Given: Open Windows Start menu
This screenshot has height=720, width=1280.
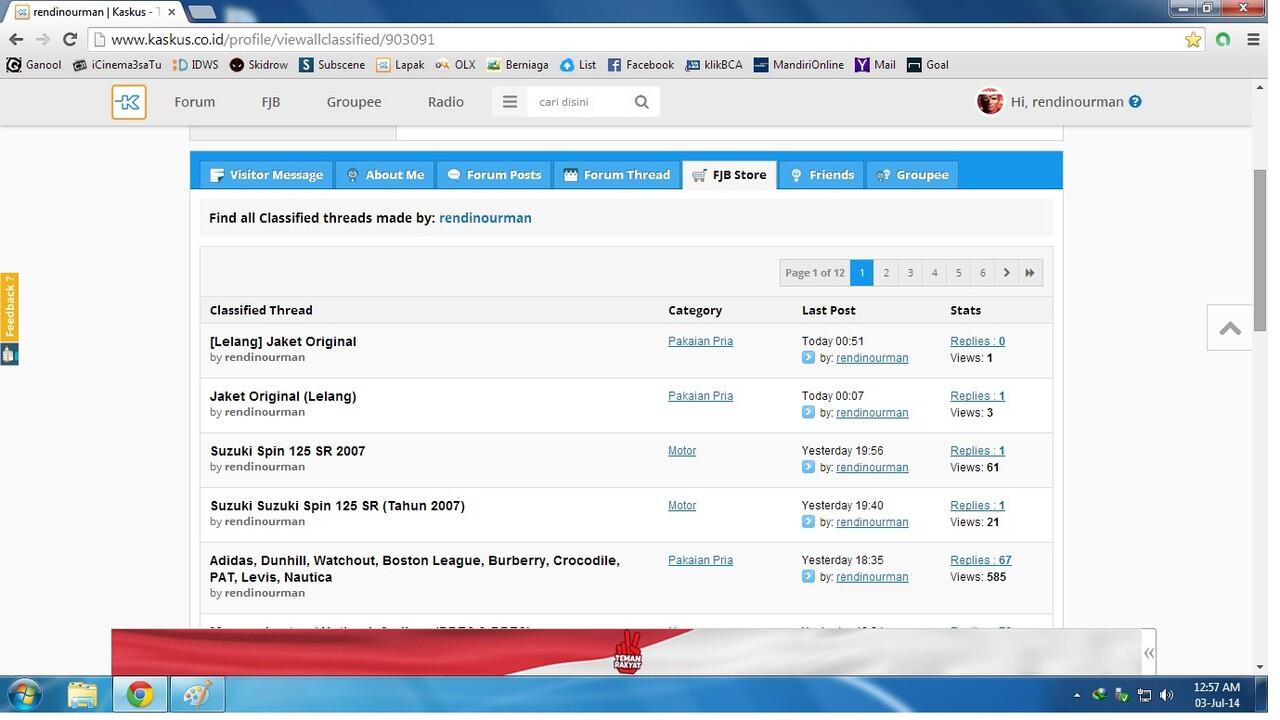Looking at the screenshot, I should [24, 694].
